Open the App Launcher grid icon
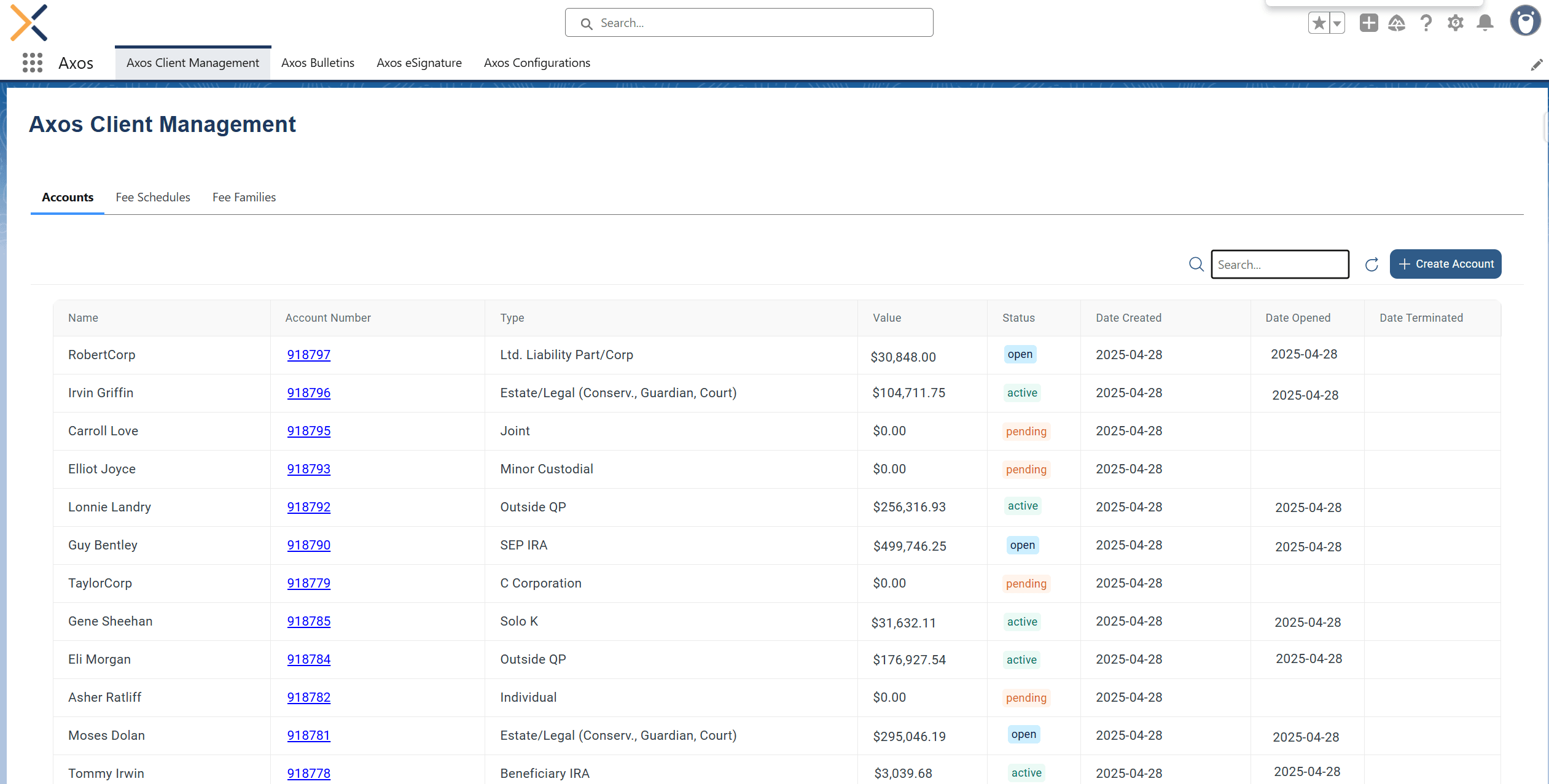This screenshot has height=784, width=1549. click(x=33, y=63)
